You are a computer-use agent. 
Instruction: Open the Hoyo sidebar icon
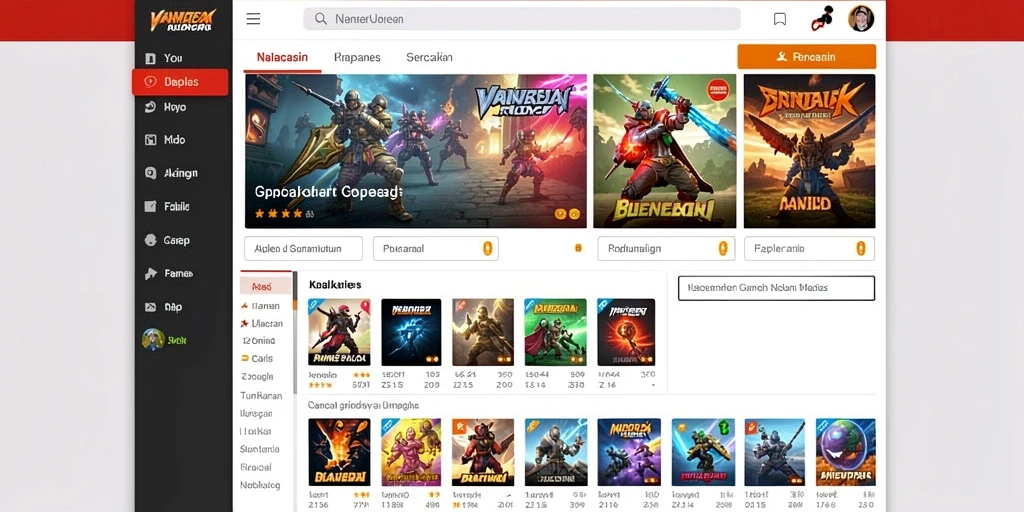(150, 107)
